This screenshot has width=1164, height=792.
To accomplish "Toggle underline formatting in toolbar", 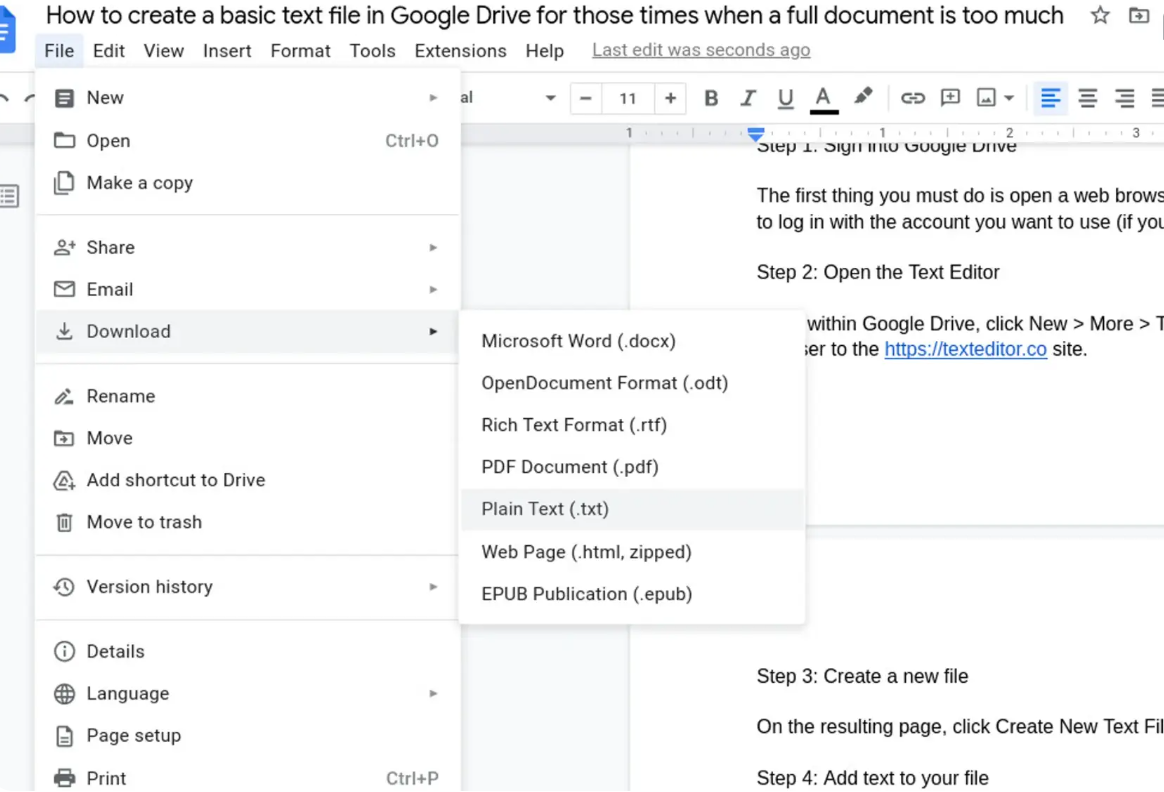I will [785, 98].
